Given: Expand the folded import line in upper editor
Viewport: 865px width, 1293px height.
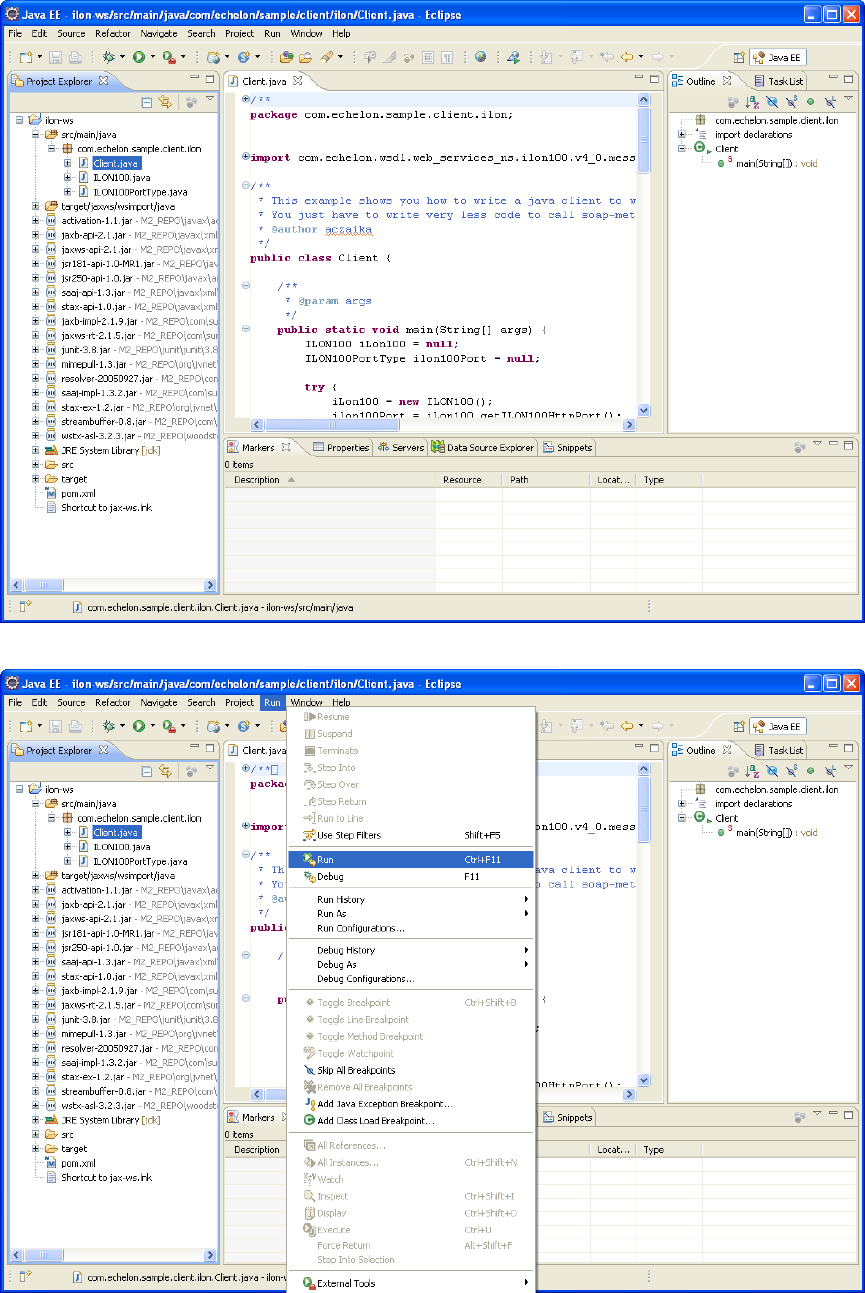Looking at the screenshot, I should point(246,157).
